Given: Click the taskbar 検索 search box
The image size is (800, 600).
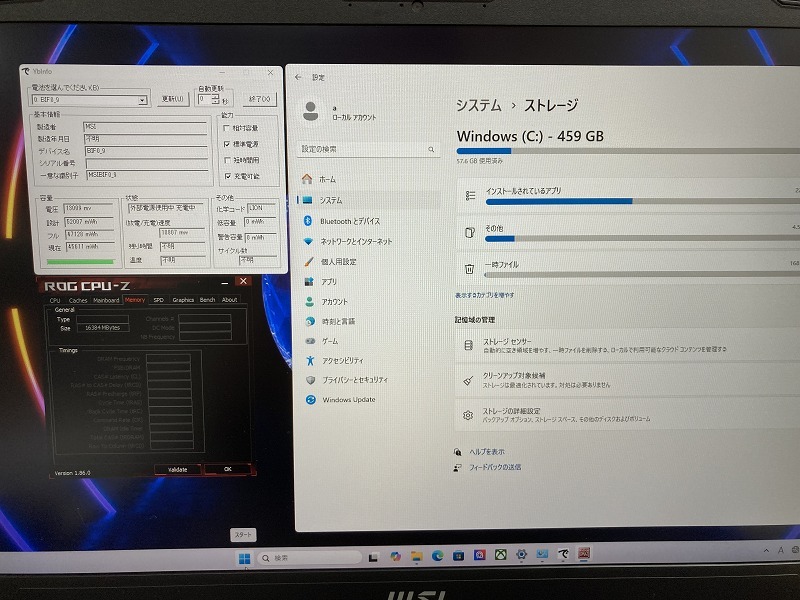Looking at the screenshot, I should [309, 558].
